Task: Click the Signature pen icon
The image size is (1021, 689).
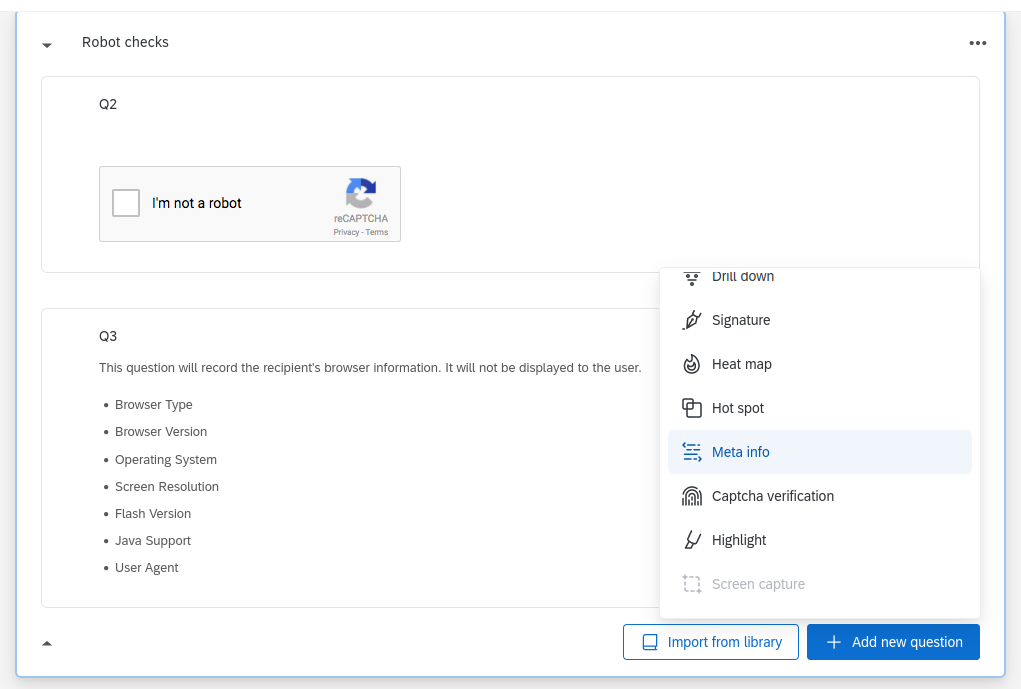Action: (691, 320)
